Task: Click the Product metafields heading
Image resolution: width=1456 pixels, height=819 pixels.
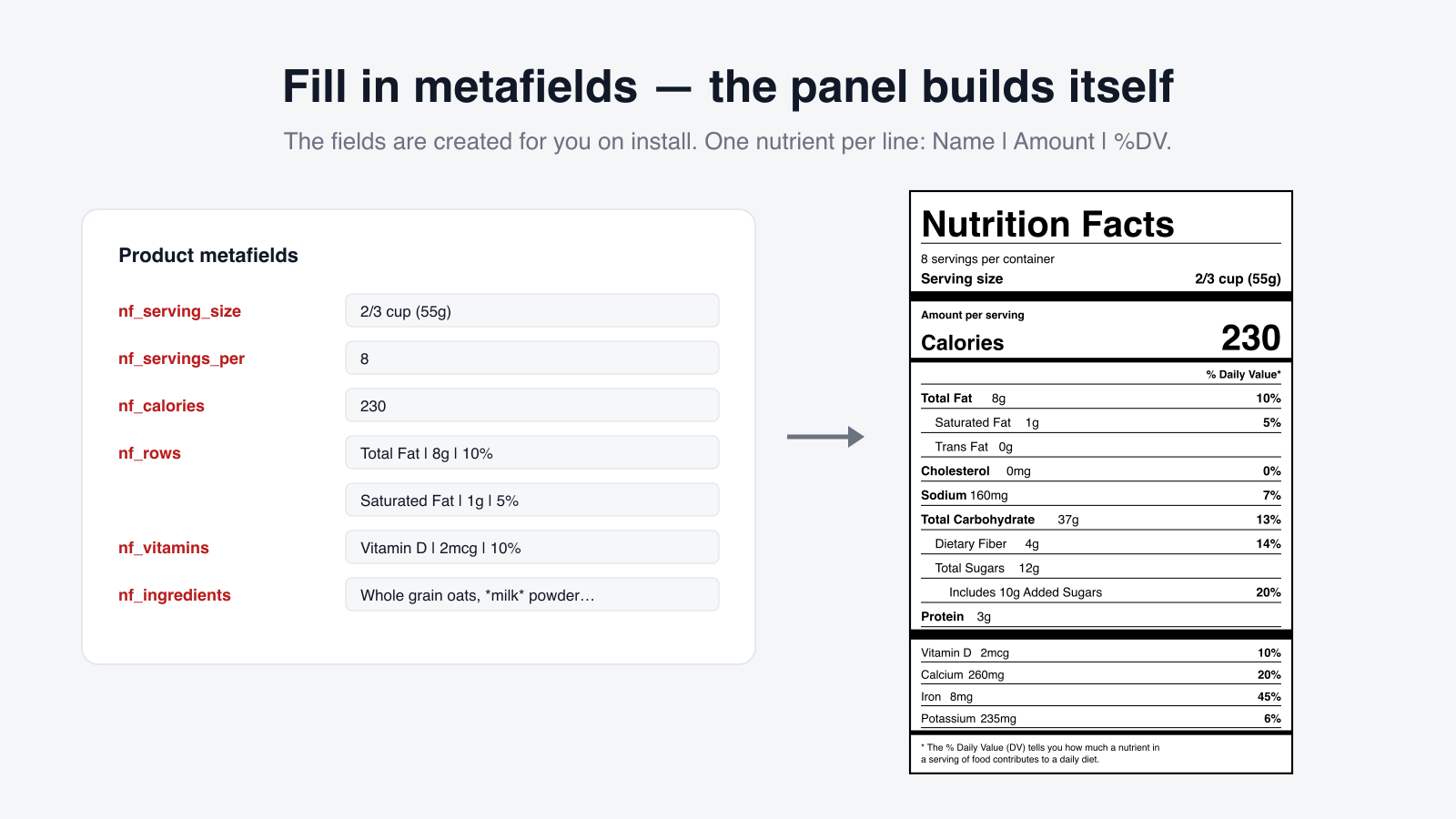Action: pyautogui.click(x=208, y=256)
